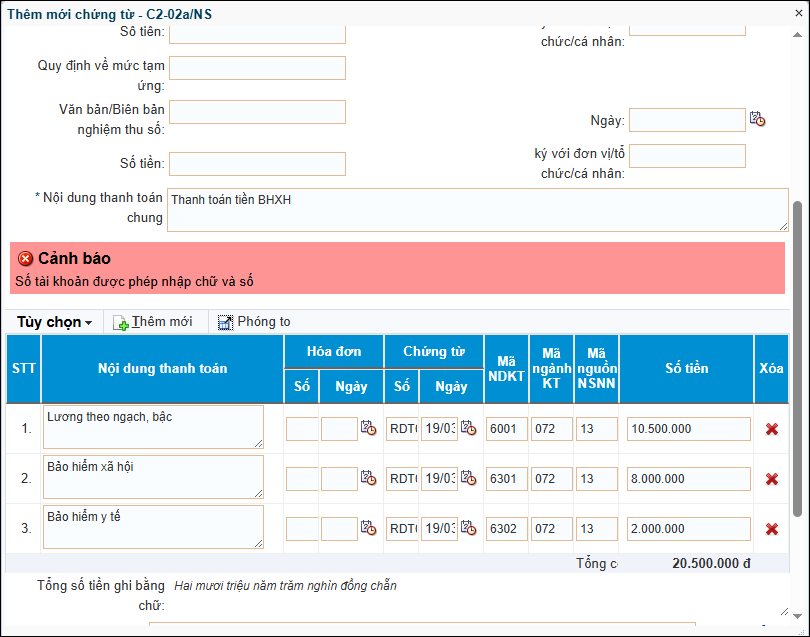Delete the Lương theo ngạch, bậc row
The height and width of the screenshot is (637, 810).
771,429
